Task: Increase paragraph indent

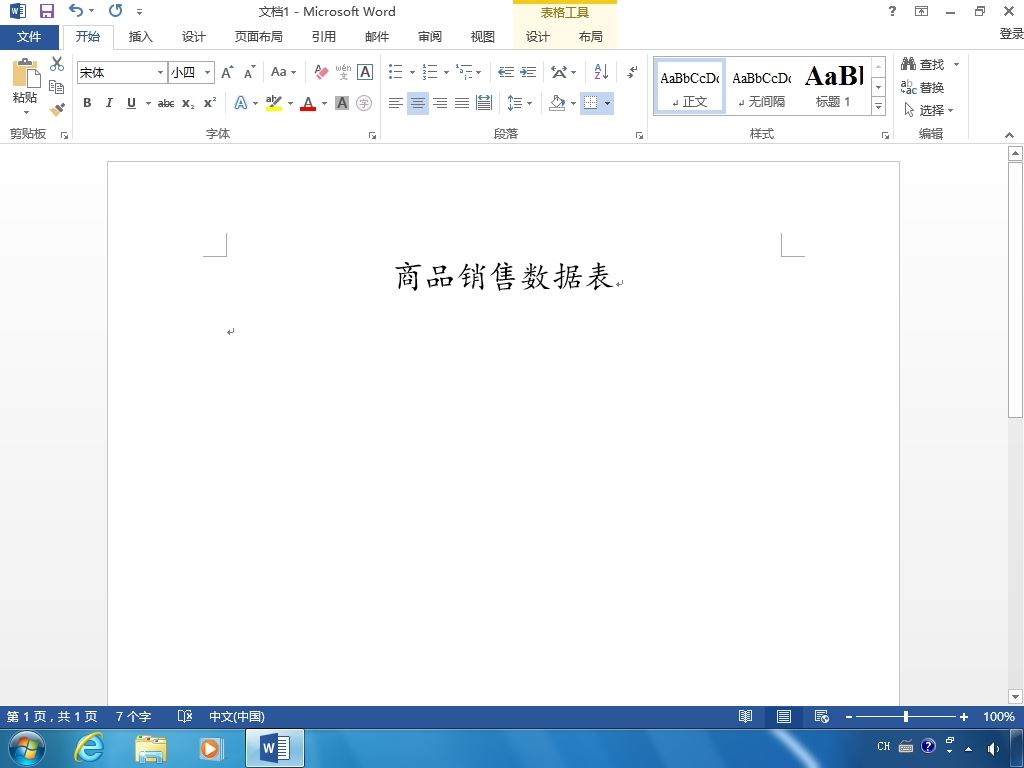Action: click(528, 72)
